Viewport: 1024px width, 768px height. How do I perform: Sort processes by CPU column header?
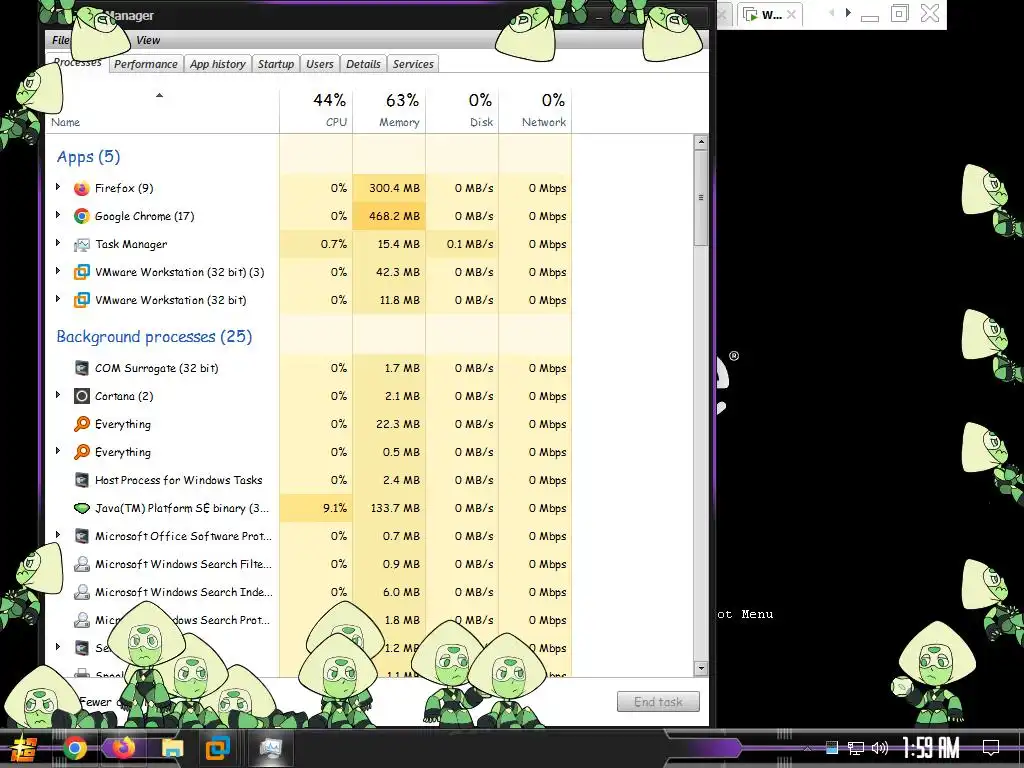(316, 110)
